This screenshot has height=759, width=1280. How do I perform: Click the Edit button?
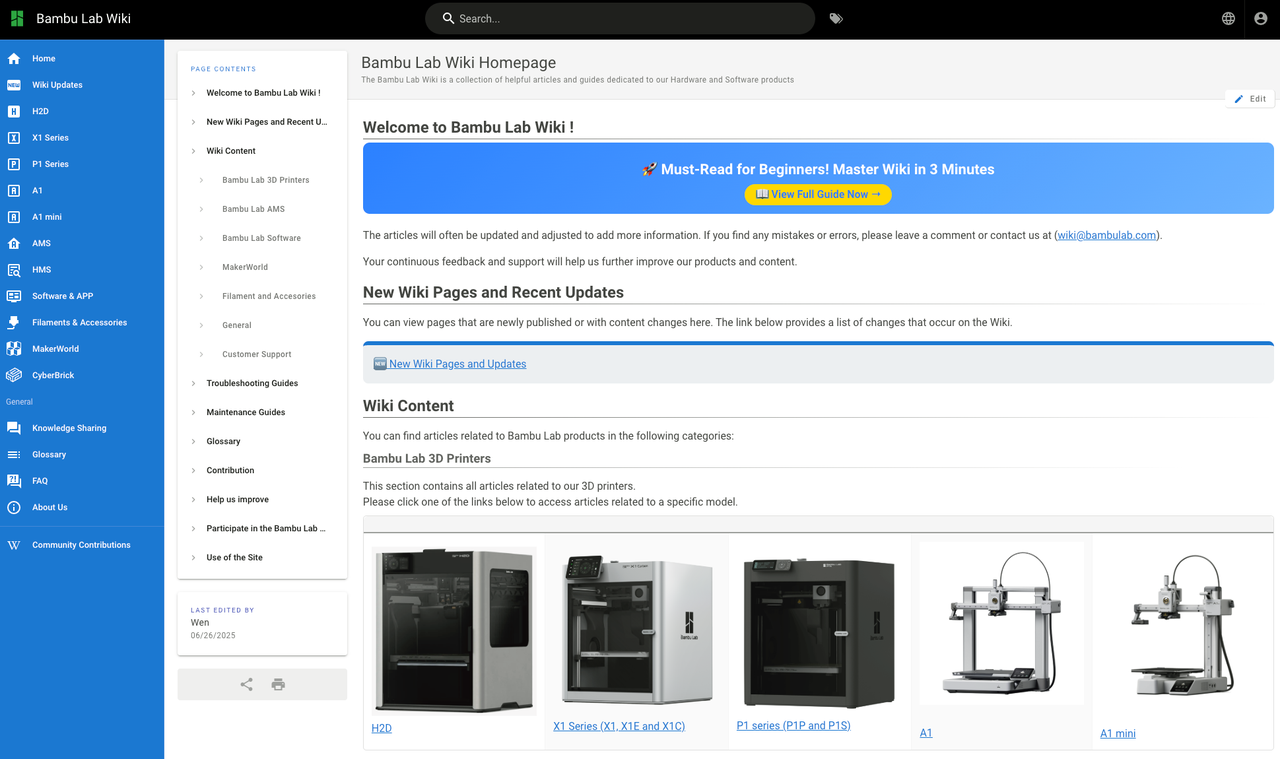(1250, 99)
